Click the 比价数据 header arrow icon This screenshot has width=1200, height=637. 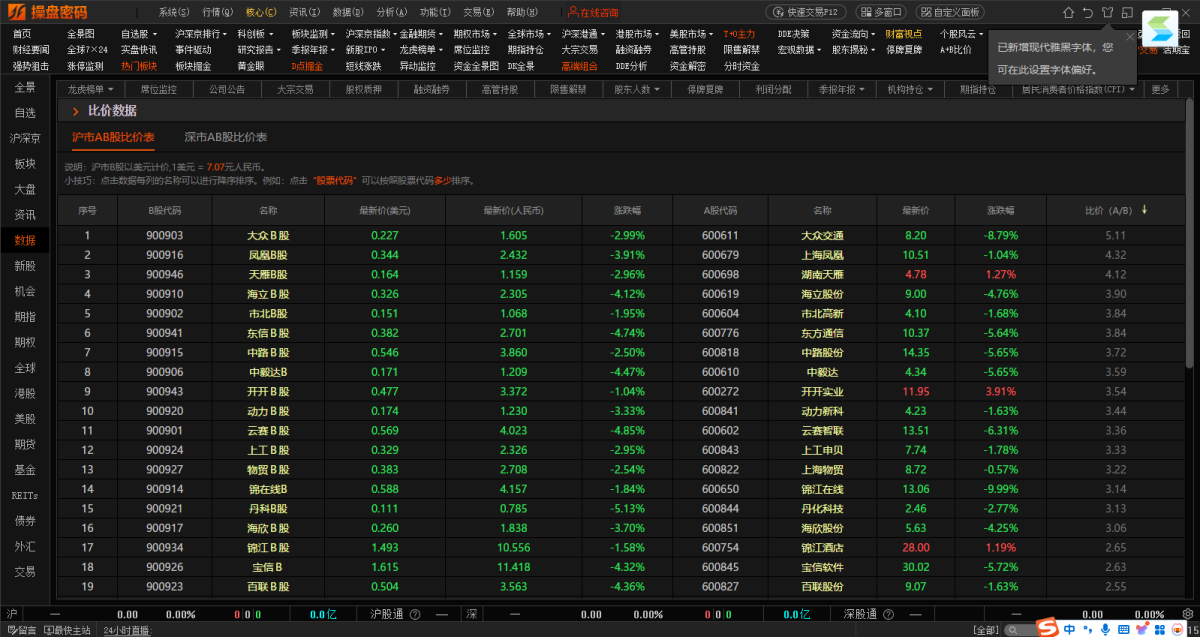[x=75, y=111]
